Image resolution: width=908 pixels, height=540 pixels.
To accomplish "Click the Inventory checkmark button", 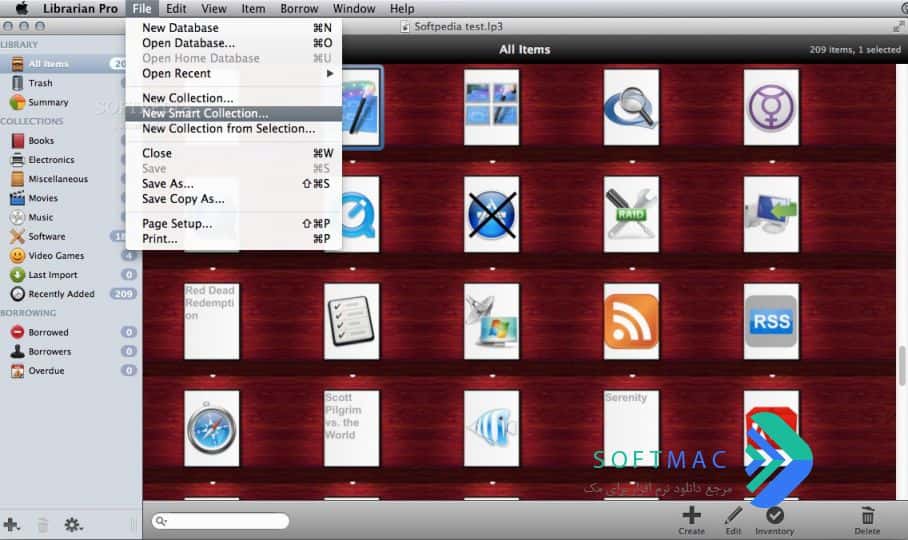I will [775, 520].
